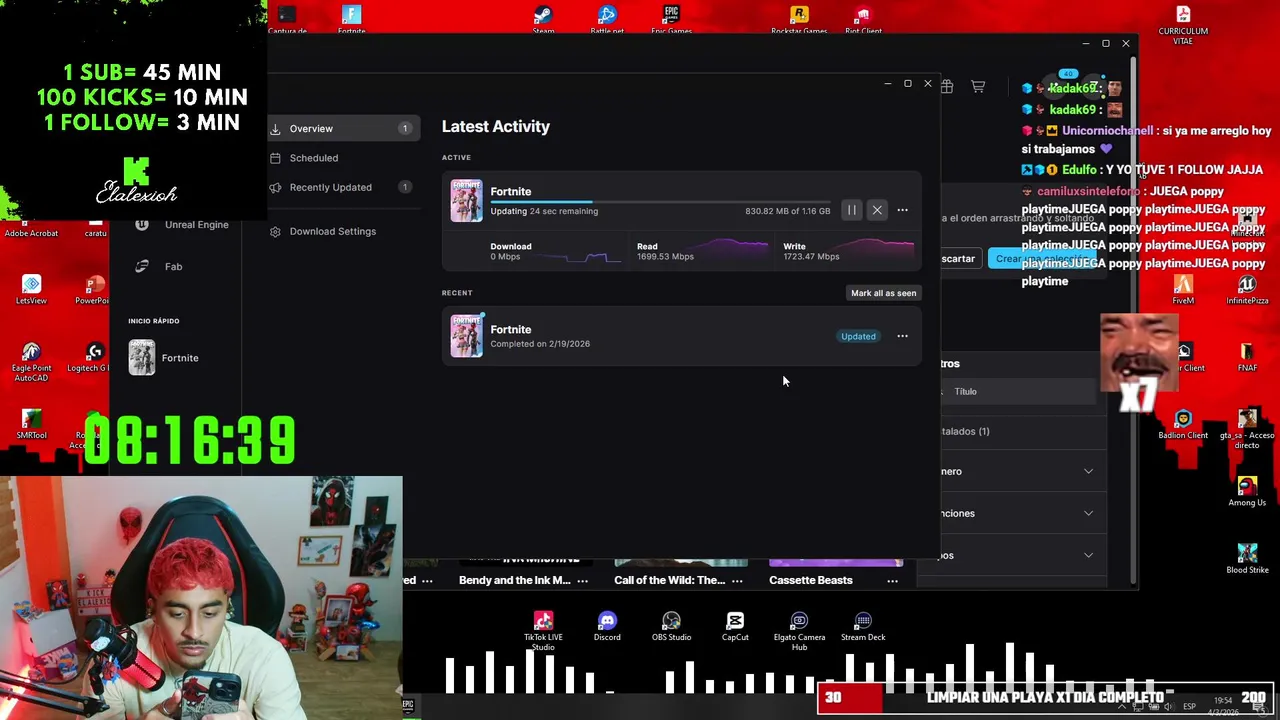The image size is (1280, 720).
Task: Open the shopping cart in Epic launcher
Action: click(x=978, y=87)
